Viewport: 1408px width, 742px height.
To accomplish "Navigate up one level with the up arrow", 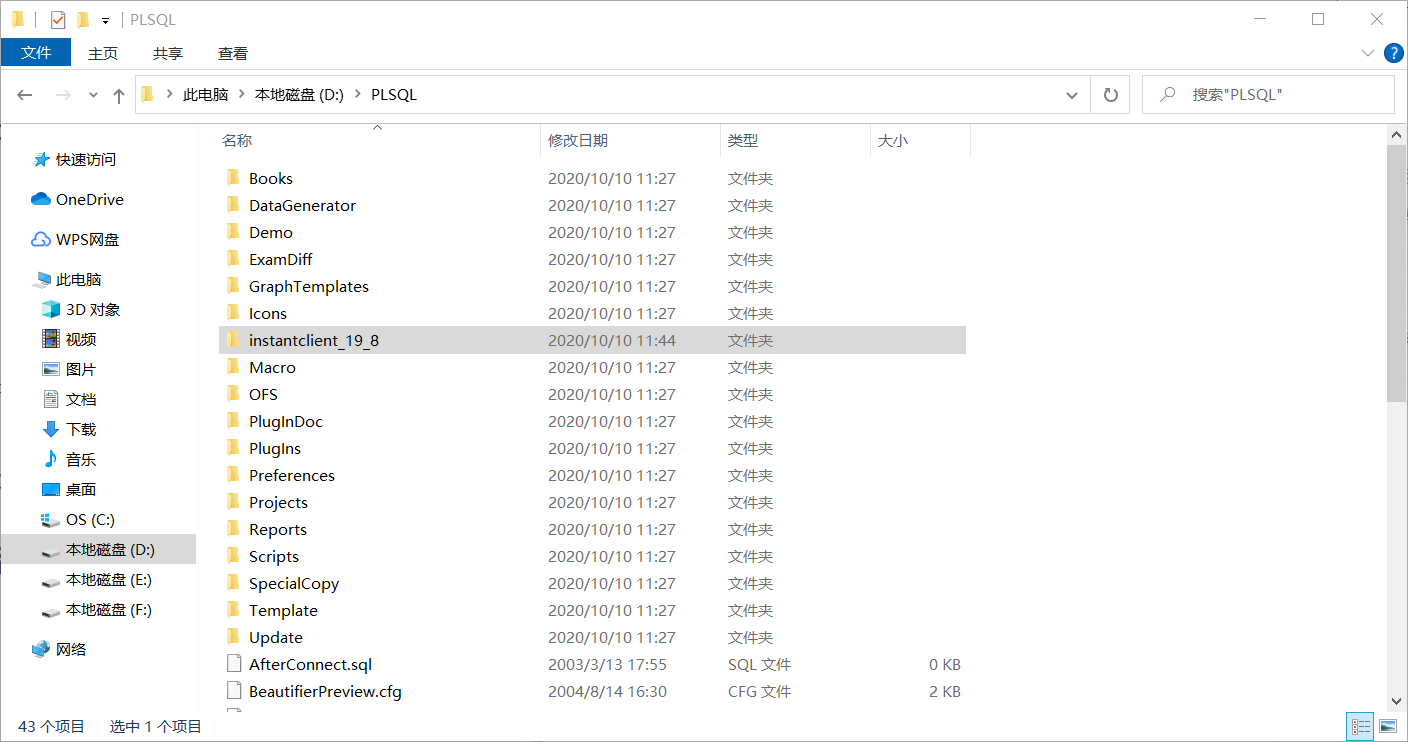I will 118,94.
